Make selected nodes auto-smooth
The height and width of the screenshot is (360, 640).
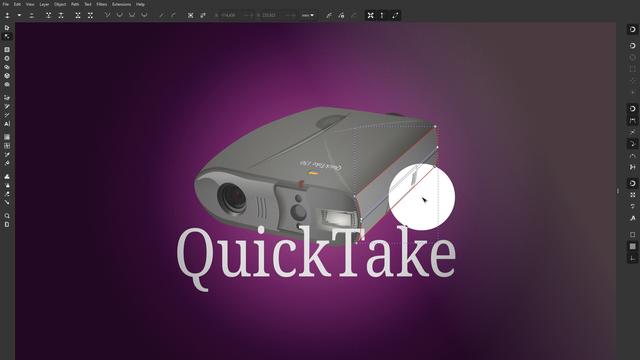[x=144, y=15]
